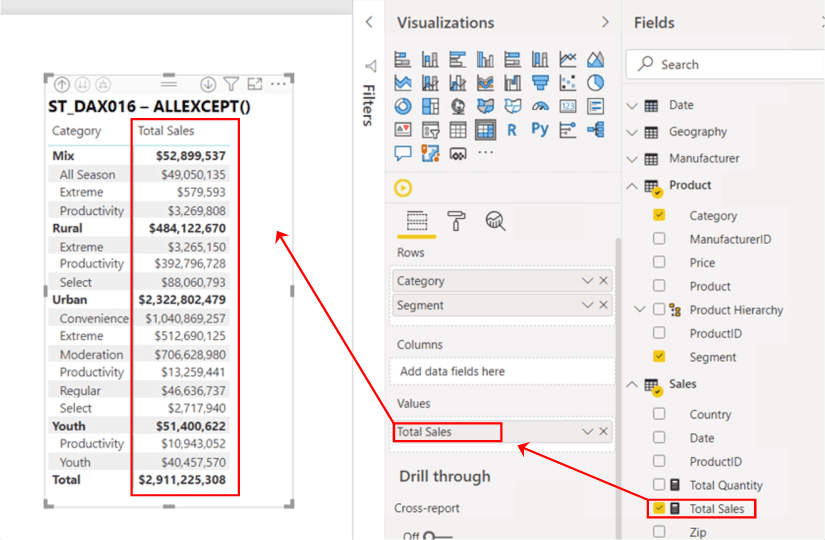Insert a Map (globe) visual
The height and width of the screenshot is (540, 825).
click(458, 106)
